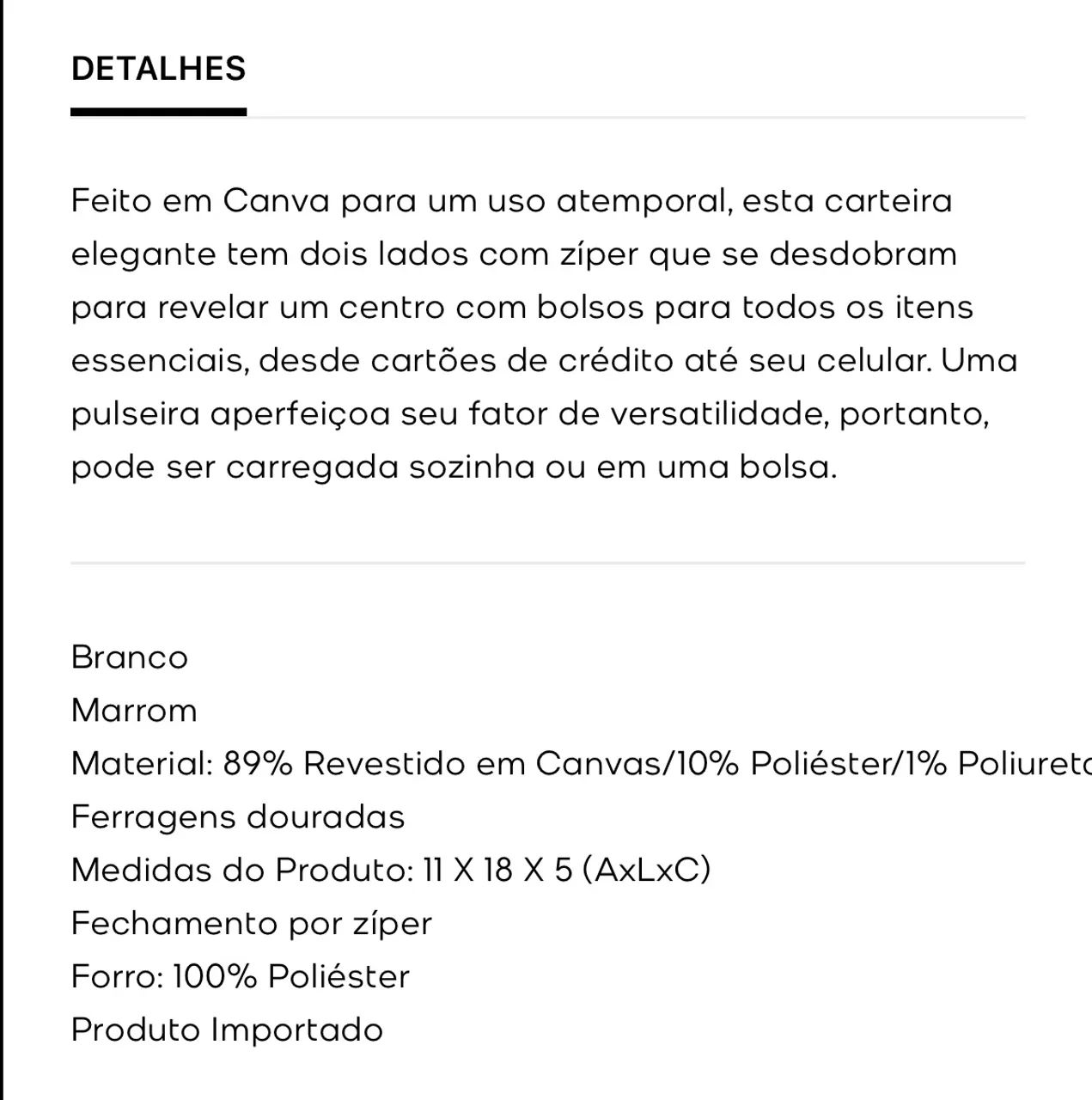Click the text 'elegante tem dois lados com zíper'

point(355,254)
